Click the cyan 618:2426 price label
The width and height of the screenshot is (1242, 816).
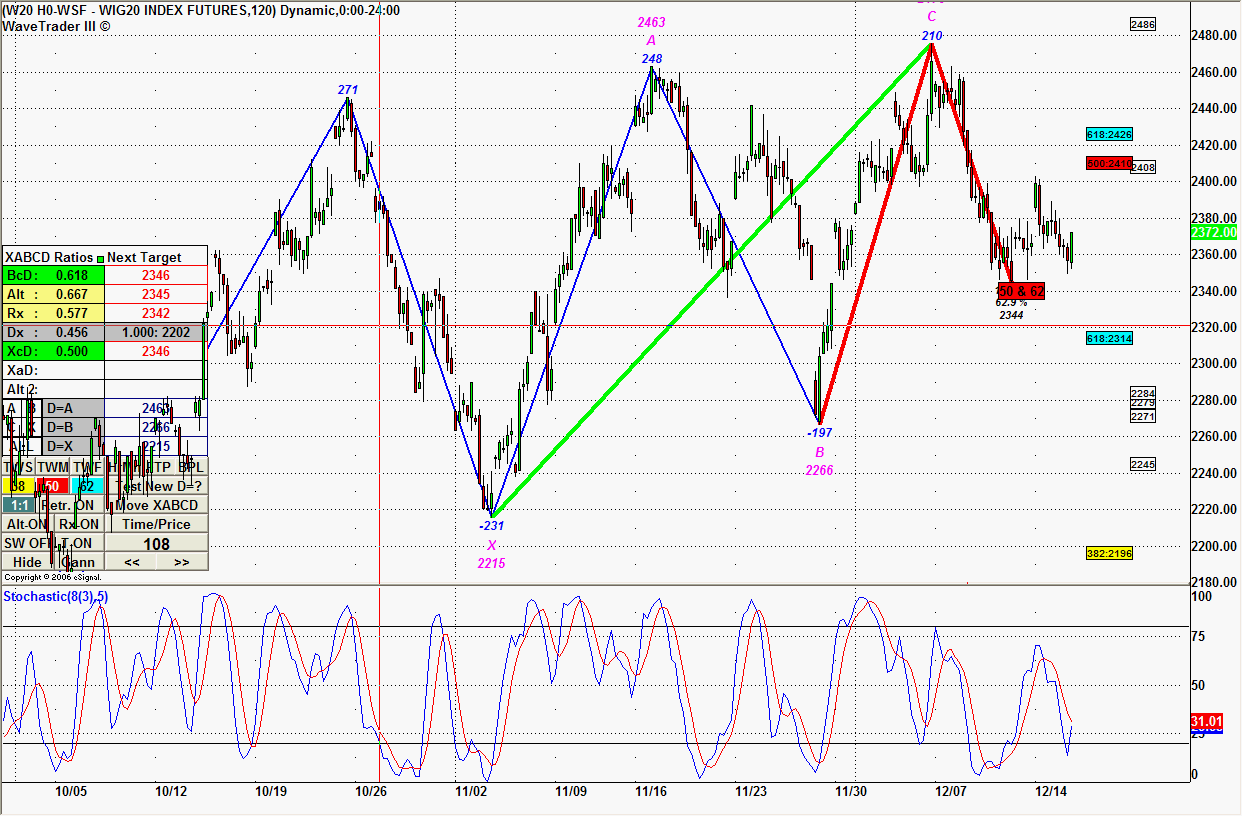[x=1109, y=134]
